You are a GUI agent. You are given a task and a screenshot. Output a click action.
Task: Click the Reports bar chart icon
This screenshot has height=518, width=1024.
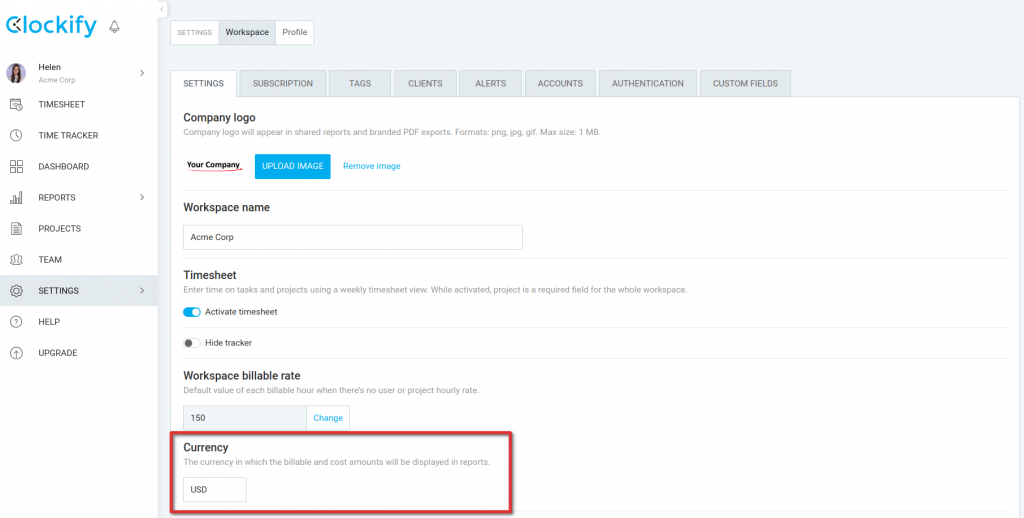point(16,197)
